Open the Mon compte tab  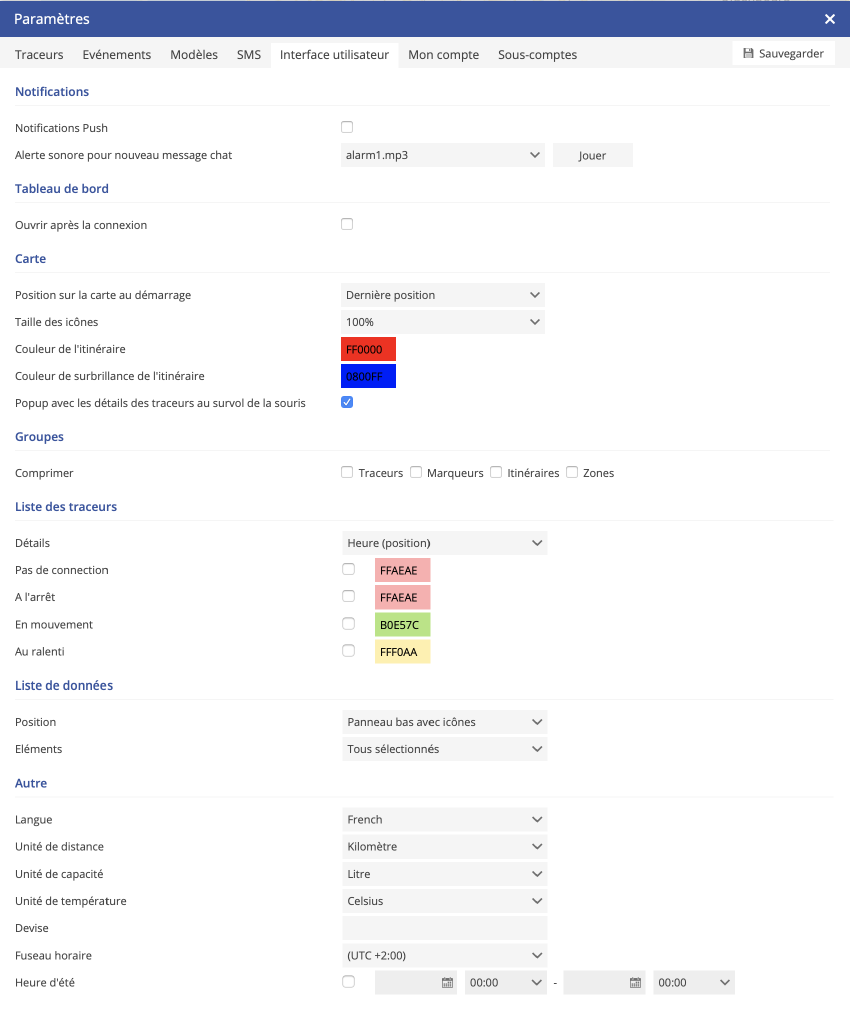click(443, 55)
